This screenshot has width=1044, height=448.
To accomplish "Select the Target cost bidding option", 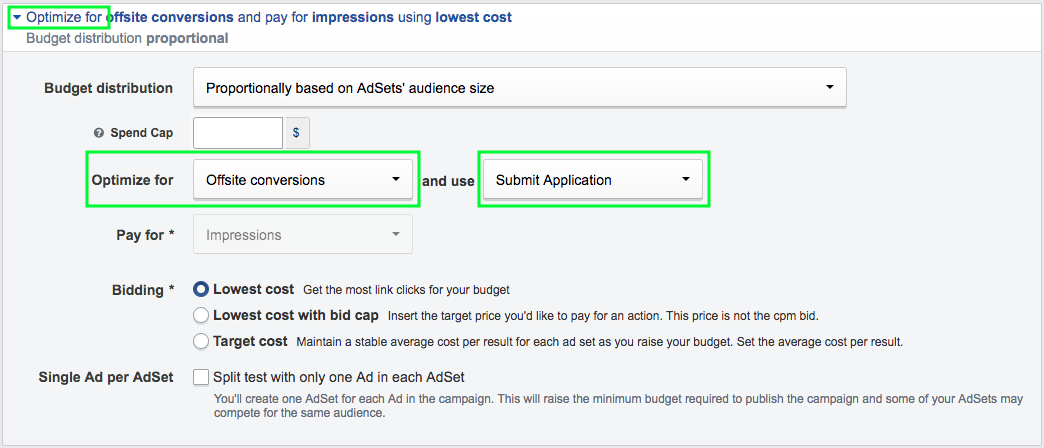I will 201,341.
